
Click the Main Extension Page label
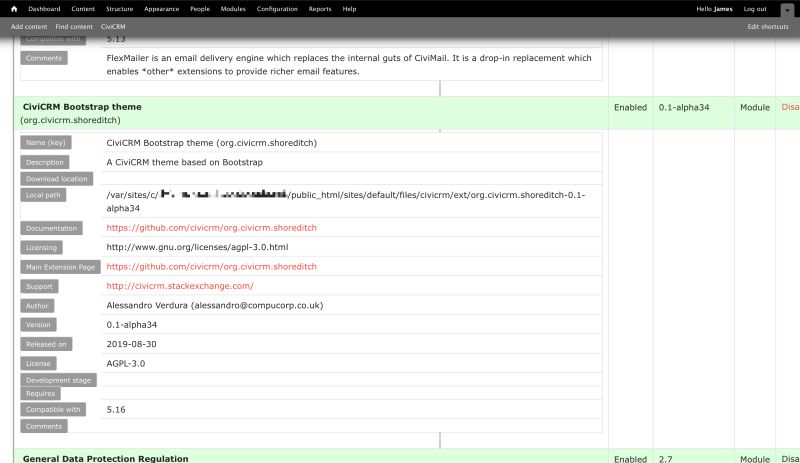(60, 267)
